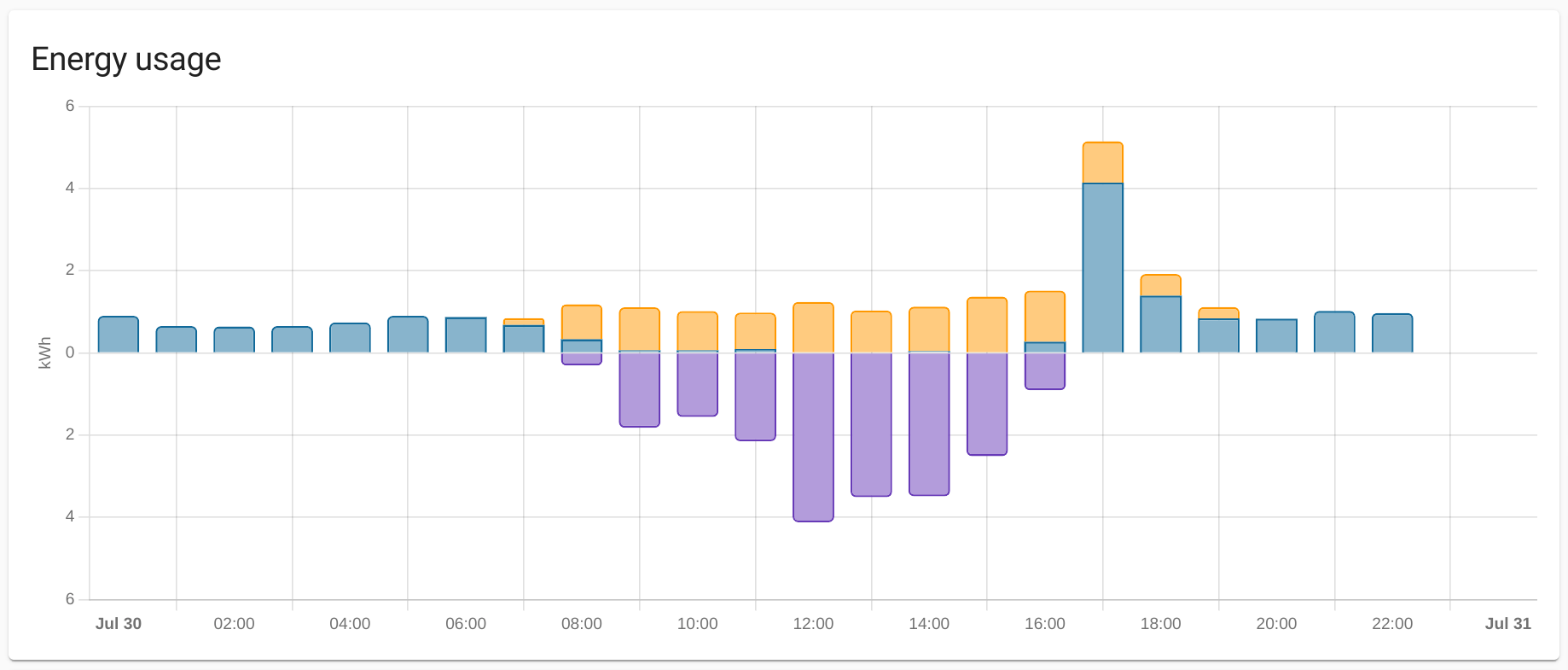
Task: Click the short purple bar at 16:00
Action: tap(1044, 370)
